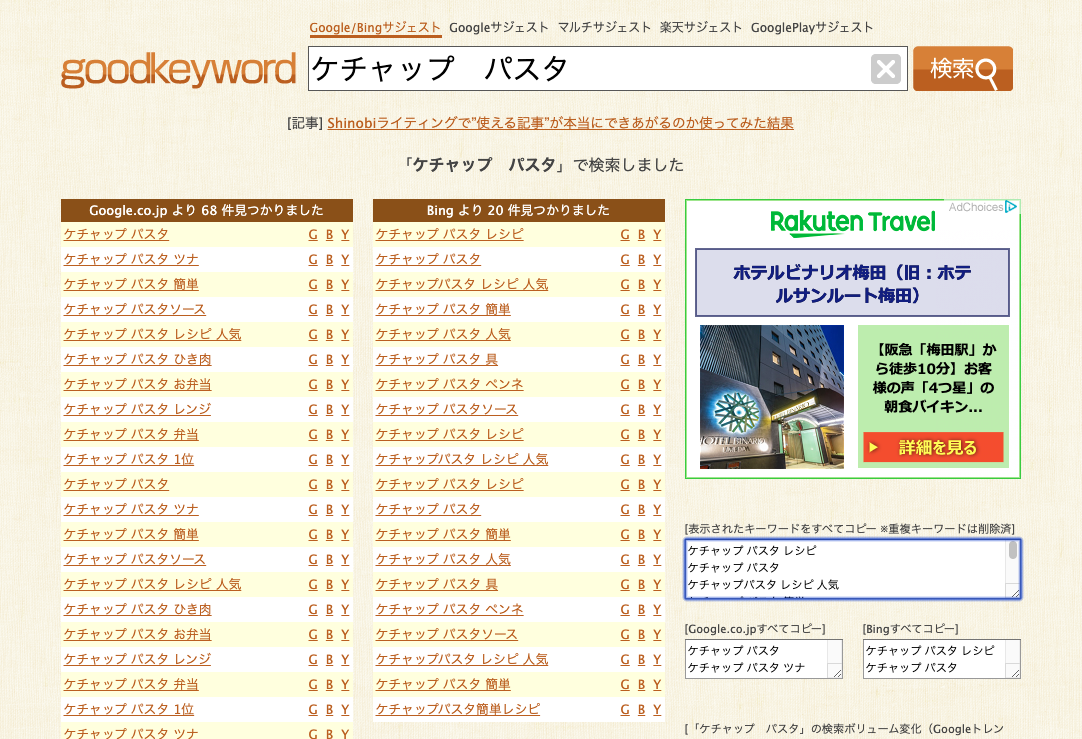
Task: Select the Google/Bingサジェスト menu item
Action: tap(375, 28)
